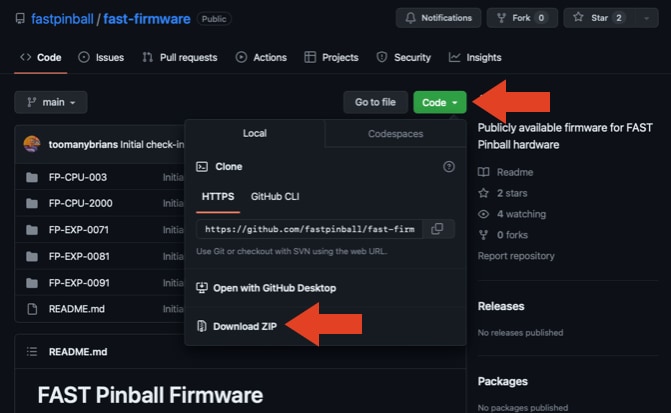This screenshot has width=671, height=413.
Task: Click the eye icon beside 4 watching
Action: point(484,214)
